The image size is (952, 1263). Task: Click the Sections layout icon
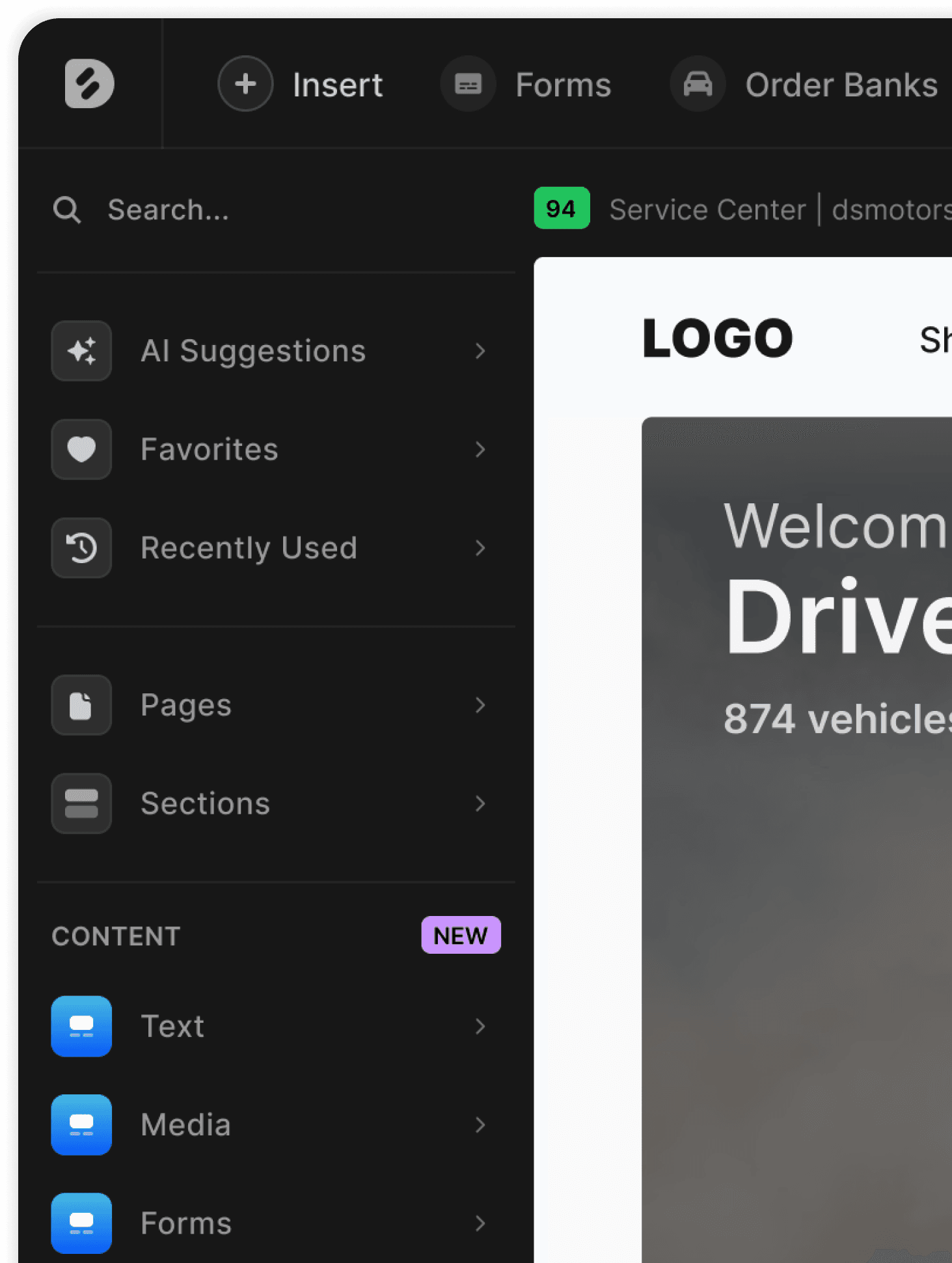[x=81, y=803]
